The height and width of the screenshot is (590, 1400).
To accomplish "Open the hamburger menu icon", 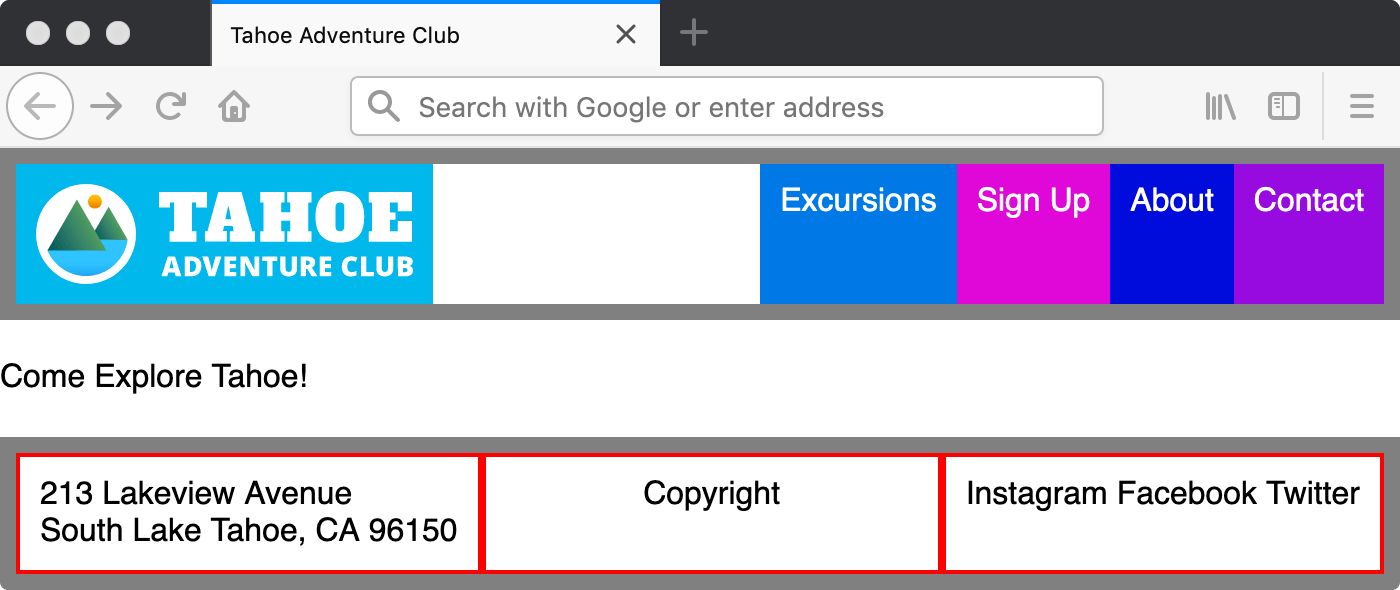I will (x=1360, y=106).
